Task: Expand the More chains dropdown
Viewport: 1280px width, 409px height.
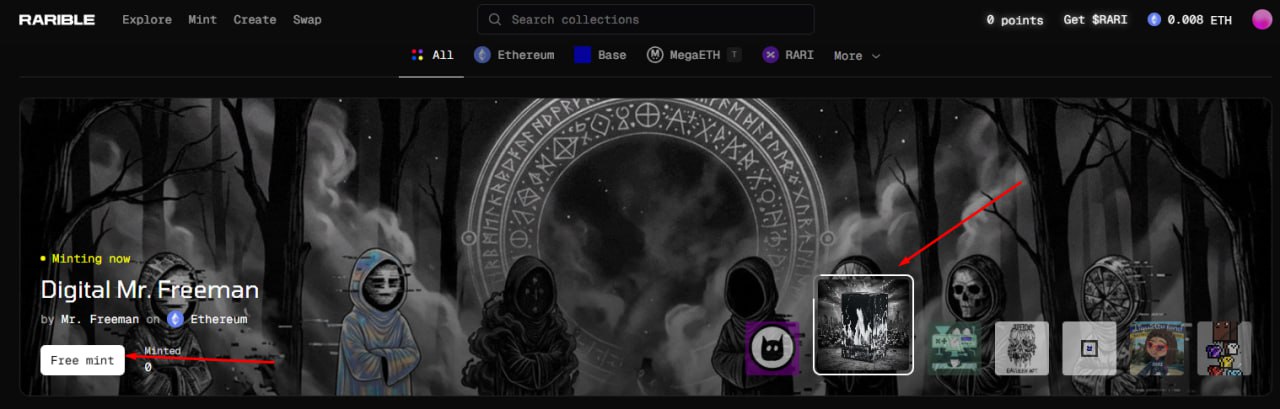Action: [x=857, y=56]
